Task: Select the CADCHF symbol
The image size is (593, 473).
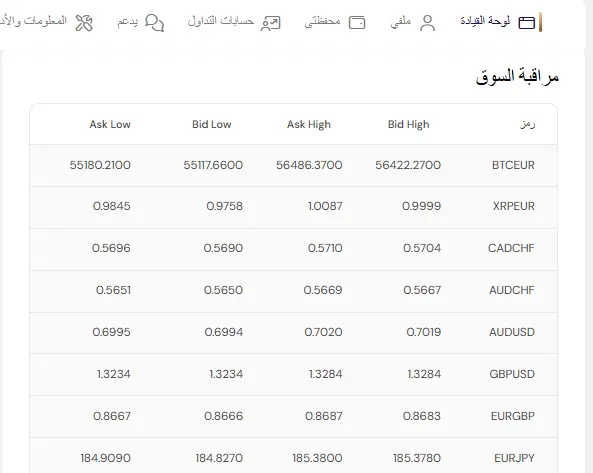Action: [511, 248]
